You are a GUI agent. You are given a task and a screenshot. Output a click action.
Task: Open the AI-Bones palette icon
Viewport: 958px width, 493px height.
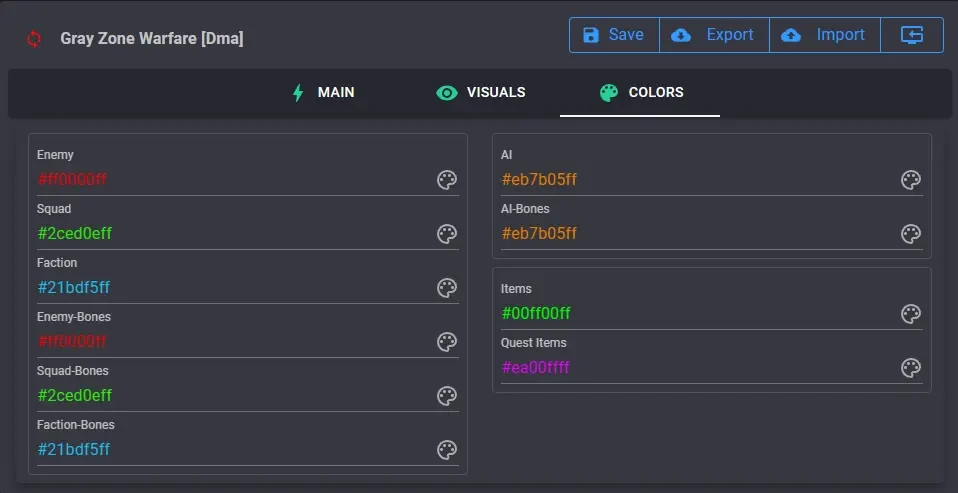pyautogui.click(x=911, y=234)
